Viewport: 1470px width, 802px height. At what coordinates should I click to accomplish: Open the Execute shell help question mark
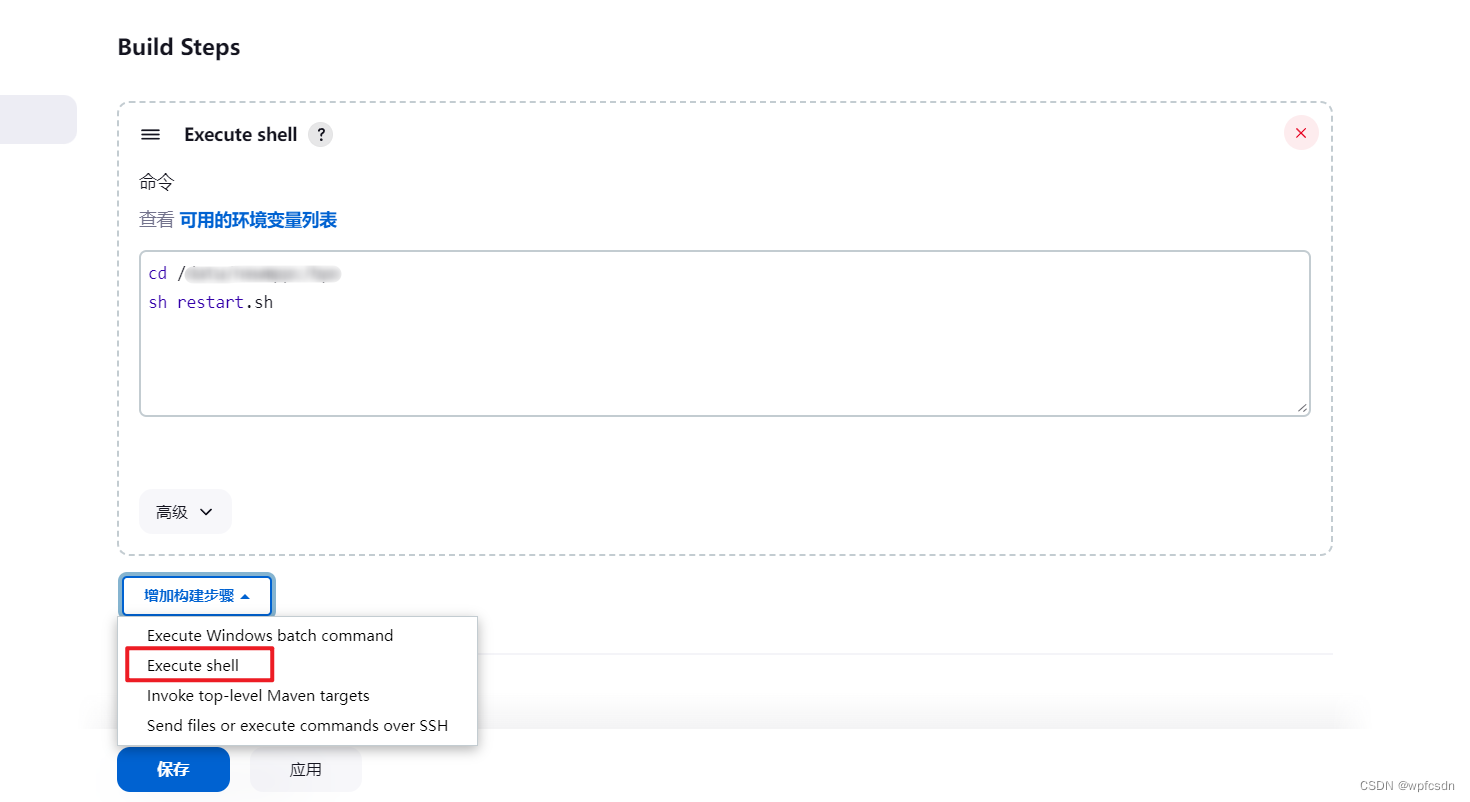coord(320,134)
